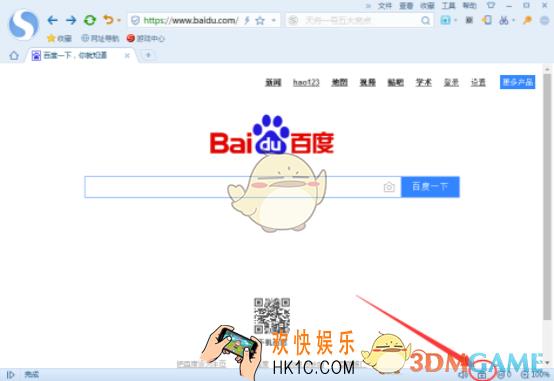Image resolution: width=554 pixels, height=381 pixels.
Task: Click the home icon beside tabs
Action: [x=14, y=55]
